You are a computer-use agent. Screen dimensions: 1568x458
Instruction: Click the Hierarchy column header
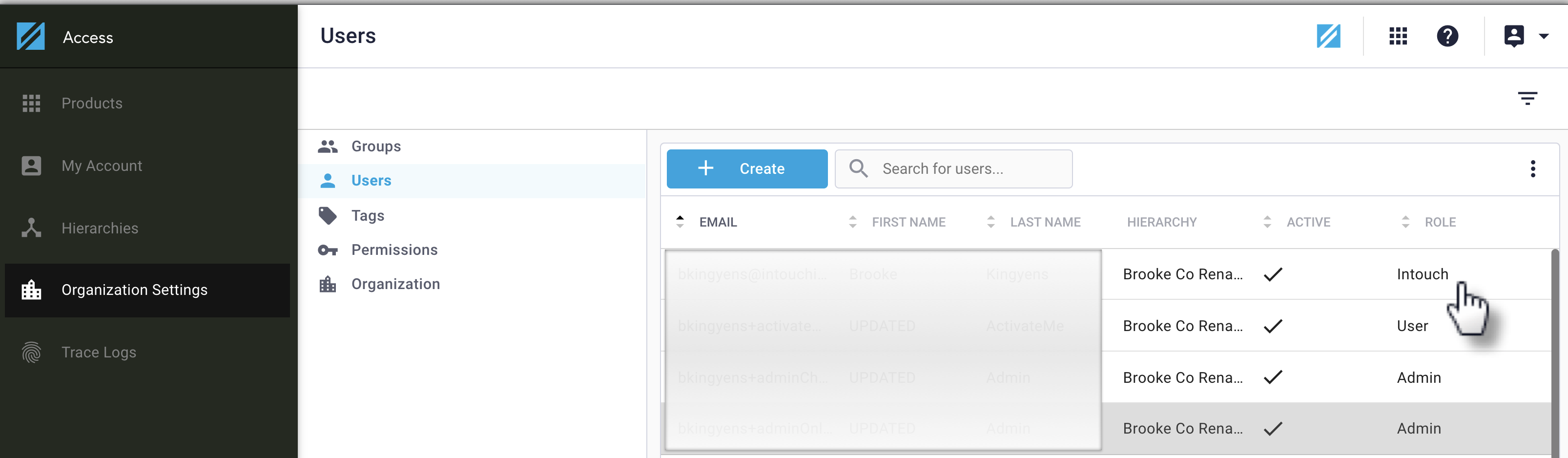pyautogui.click(x=1161, y=222)
